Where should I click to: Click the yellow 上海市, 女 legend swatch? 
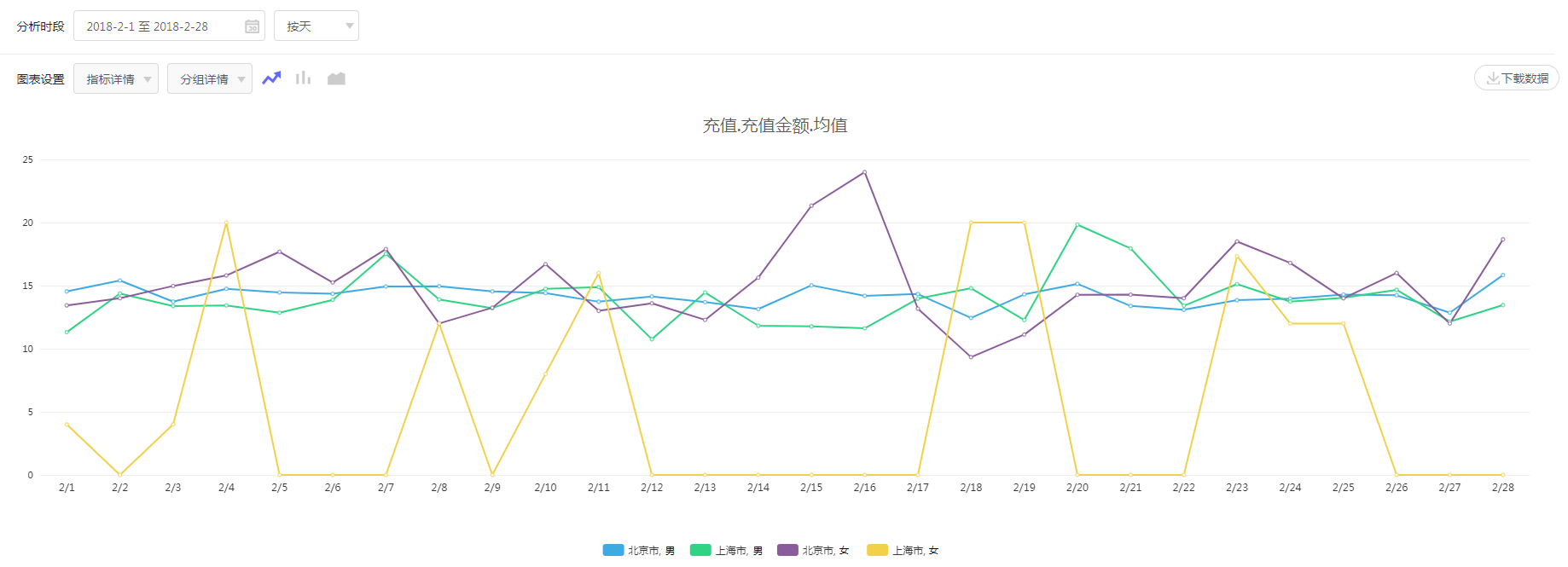877,551
